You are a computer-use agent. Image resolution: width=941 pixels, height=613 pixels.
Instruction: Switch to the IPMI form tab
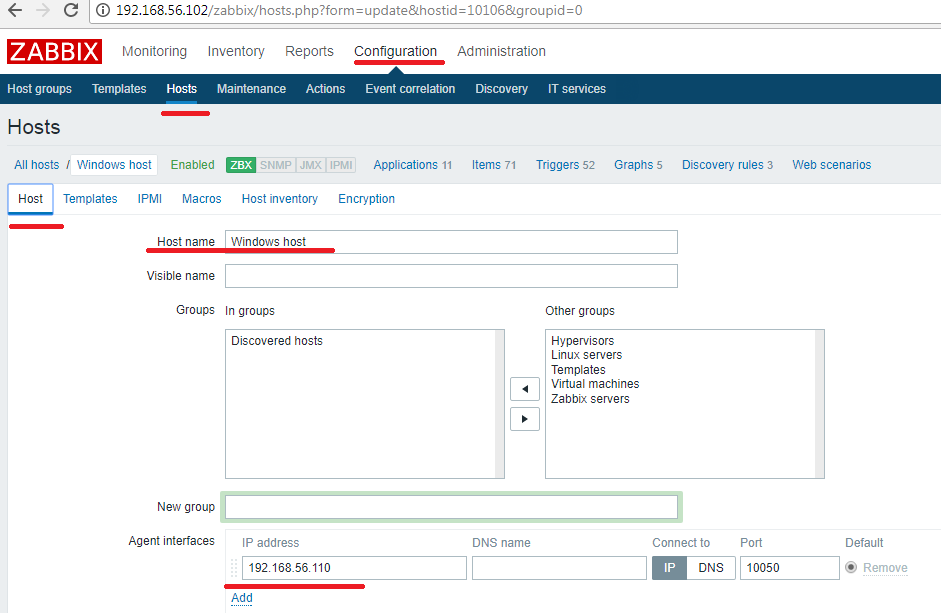tap(149, 199)
